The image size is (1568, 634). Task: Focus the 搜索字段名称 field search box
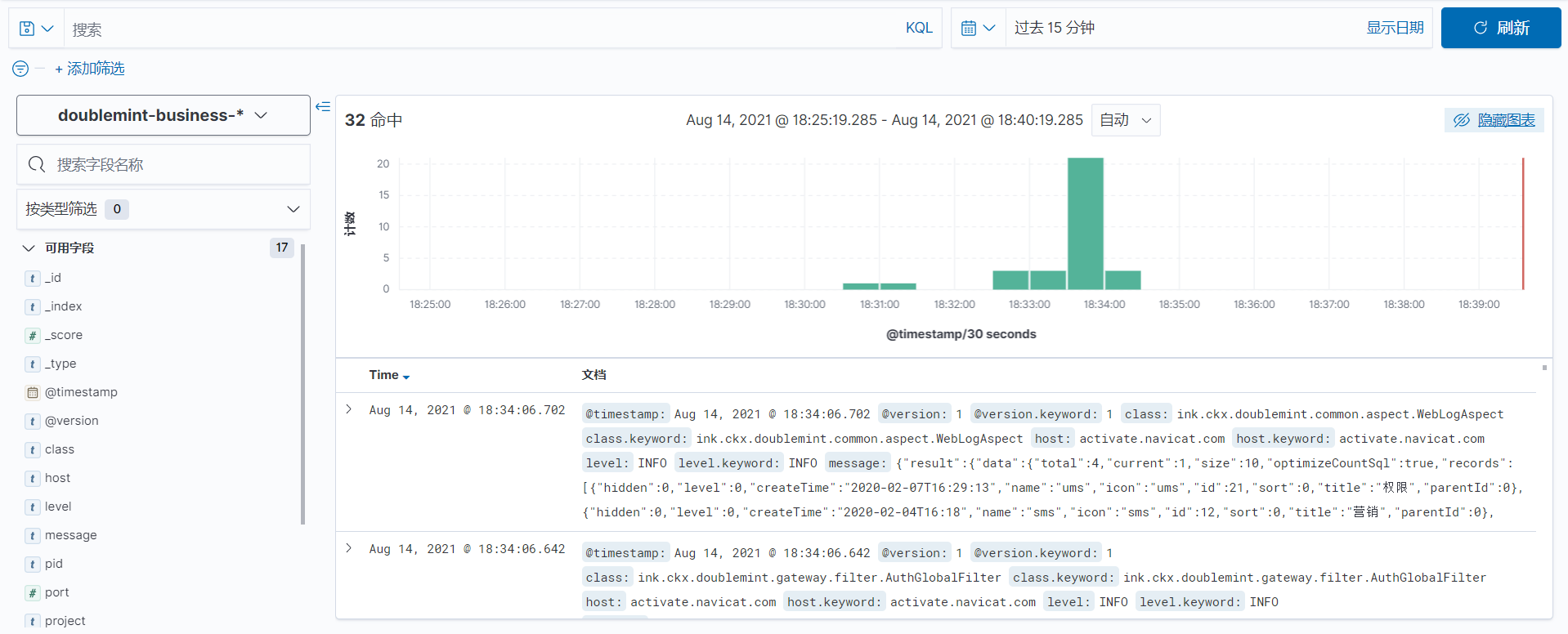click(x=164, y=164)
